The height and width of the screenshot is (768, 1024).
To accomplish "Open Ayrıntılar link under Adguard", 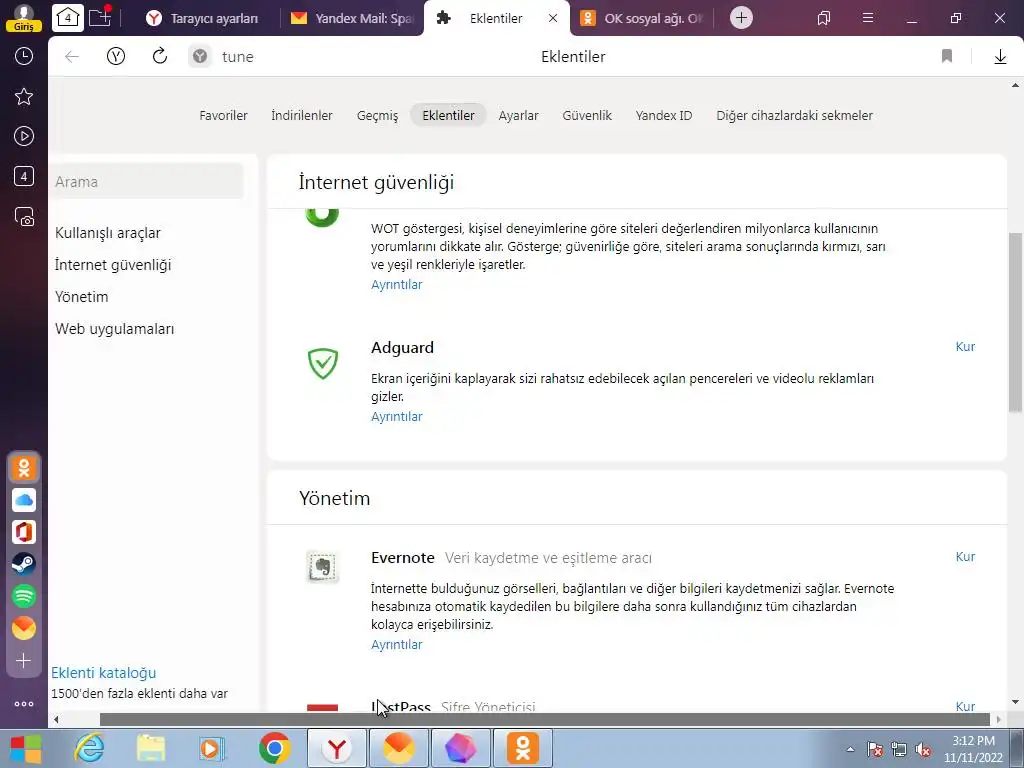I will 396,417.
